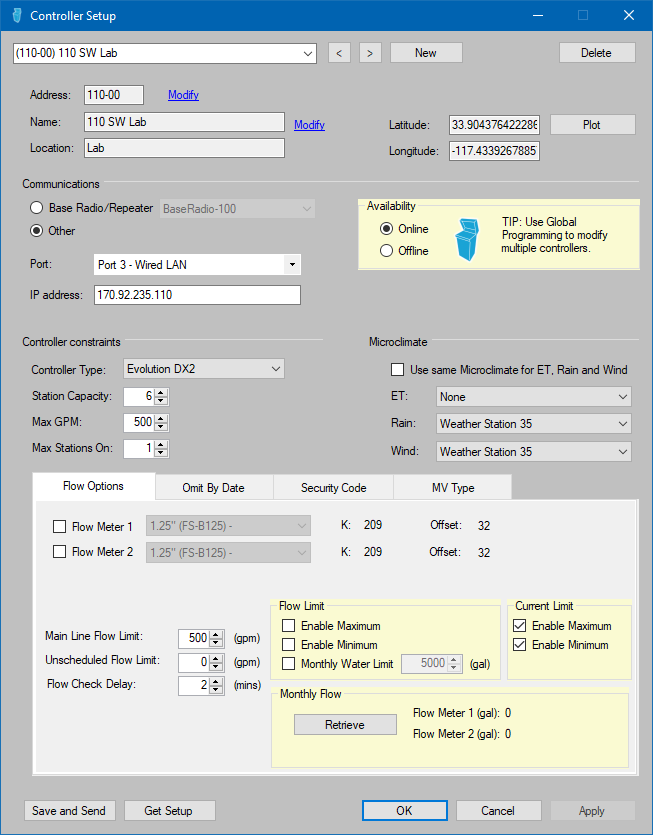Click the Save and Send button
Viewport: 653px width, 835px height.
69,811
